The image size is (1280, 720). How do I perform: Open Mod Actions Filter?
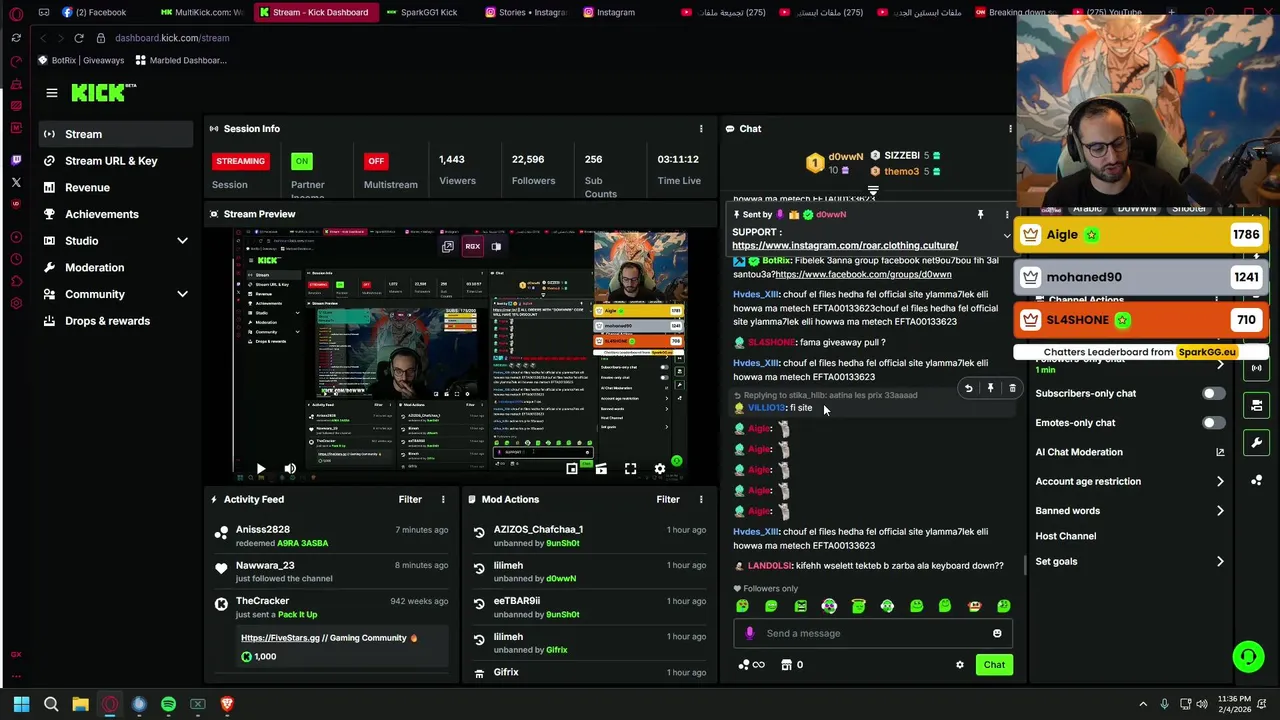click(668, 499)
